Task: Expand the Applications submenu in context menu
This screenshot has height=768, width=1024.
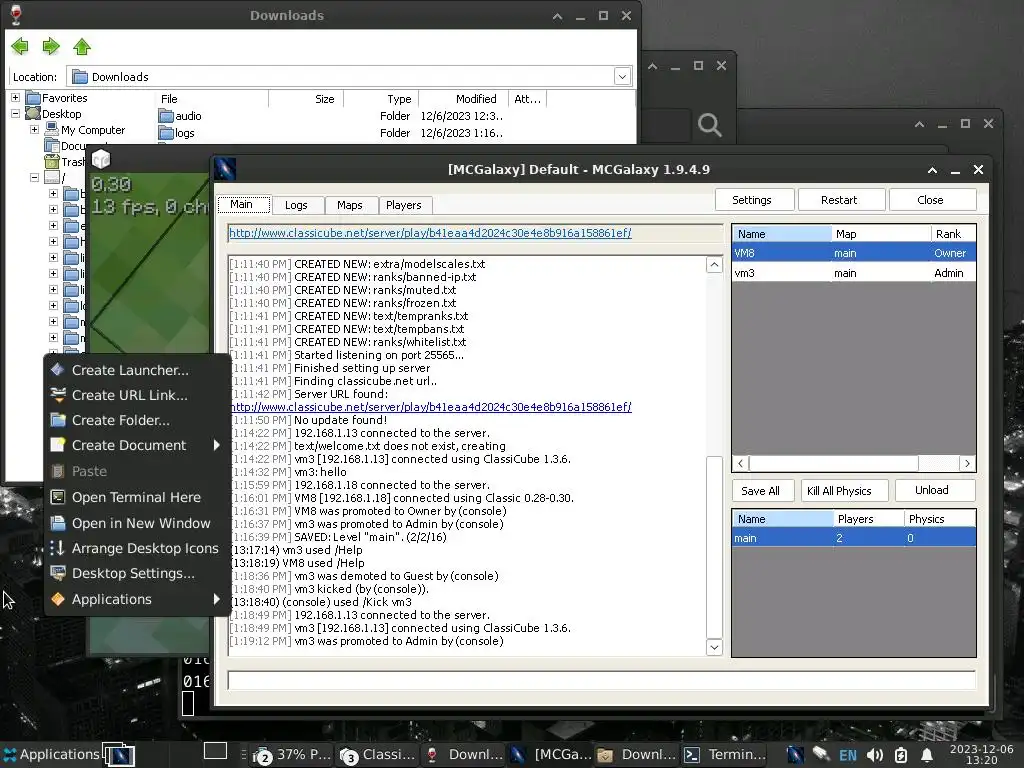Action: (x=137, y=599)
